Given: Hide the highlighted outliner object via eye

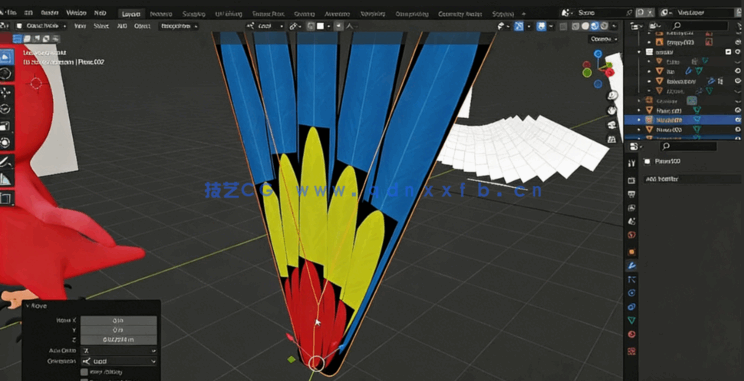Looking at the screenshot, I should click(x=738, y=120).
